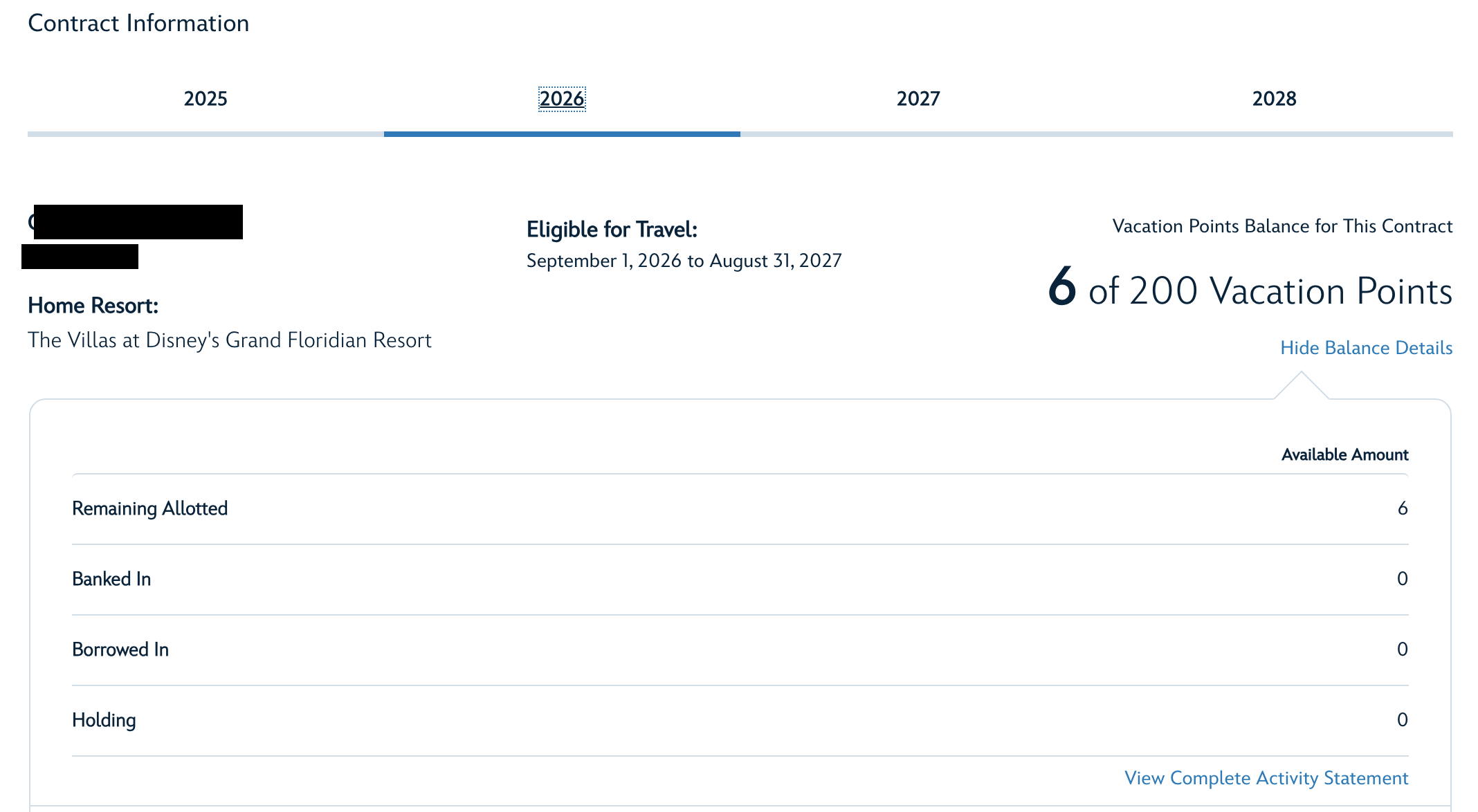Click the Remaining Allotted row label
The height and width of the screenshot is (812, 1478).
[149, 508]
